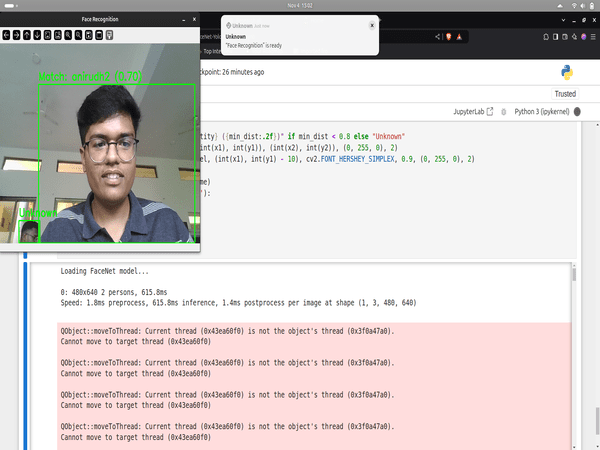Zoom out on the Face Recognition image
The width and height of the screenshot is (600, 450).
click(78, 35)
